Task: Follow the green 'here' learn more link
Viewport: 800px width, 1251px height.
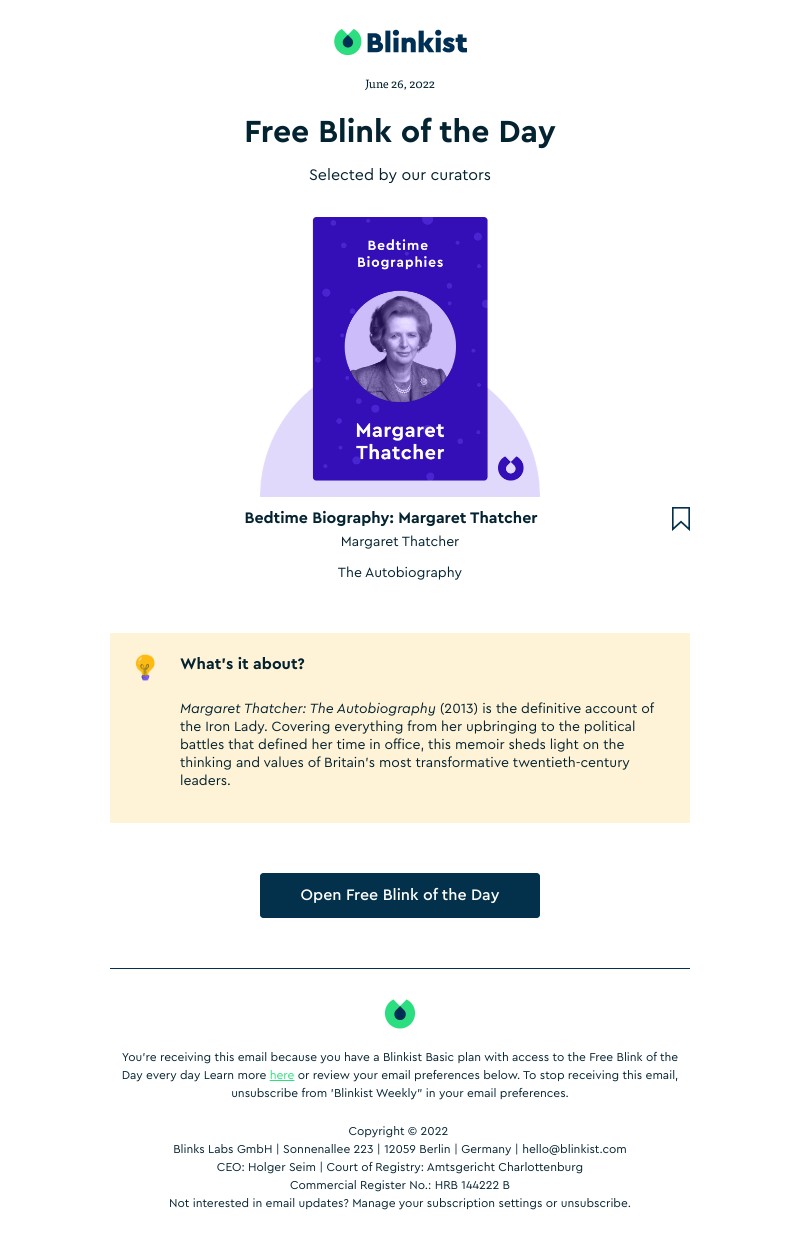Action: coord(282,1075)
